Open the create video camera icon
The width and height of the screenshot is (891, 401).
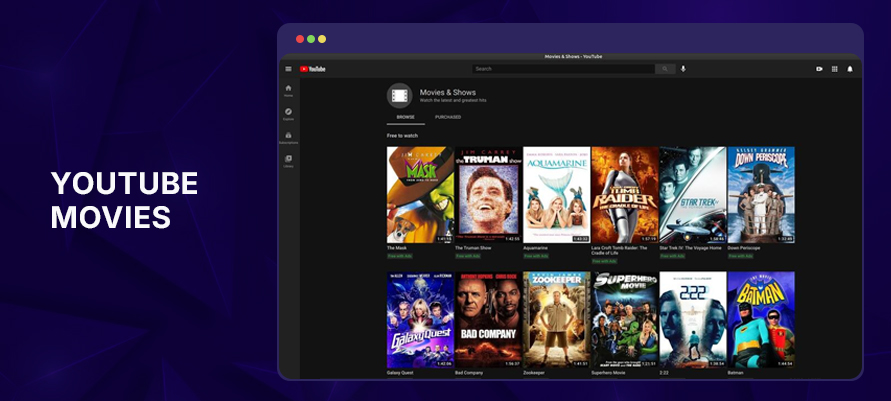819,69
